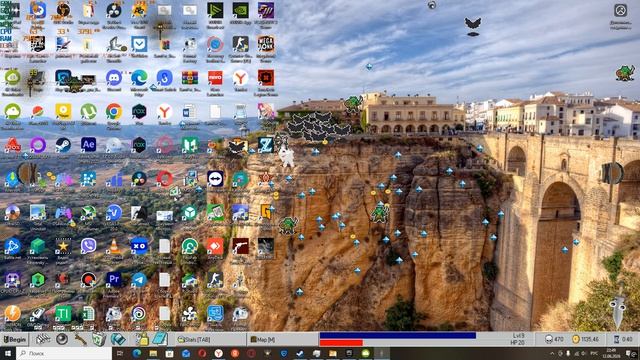Open the Word document desktop file
Screen dimensions: 640x360
[x=190, y=111]
